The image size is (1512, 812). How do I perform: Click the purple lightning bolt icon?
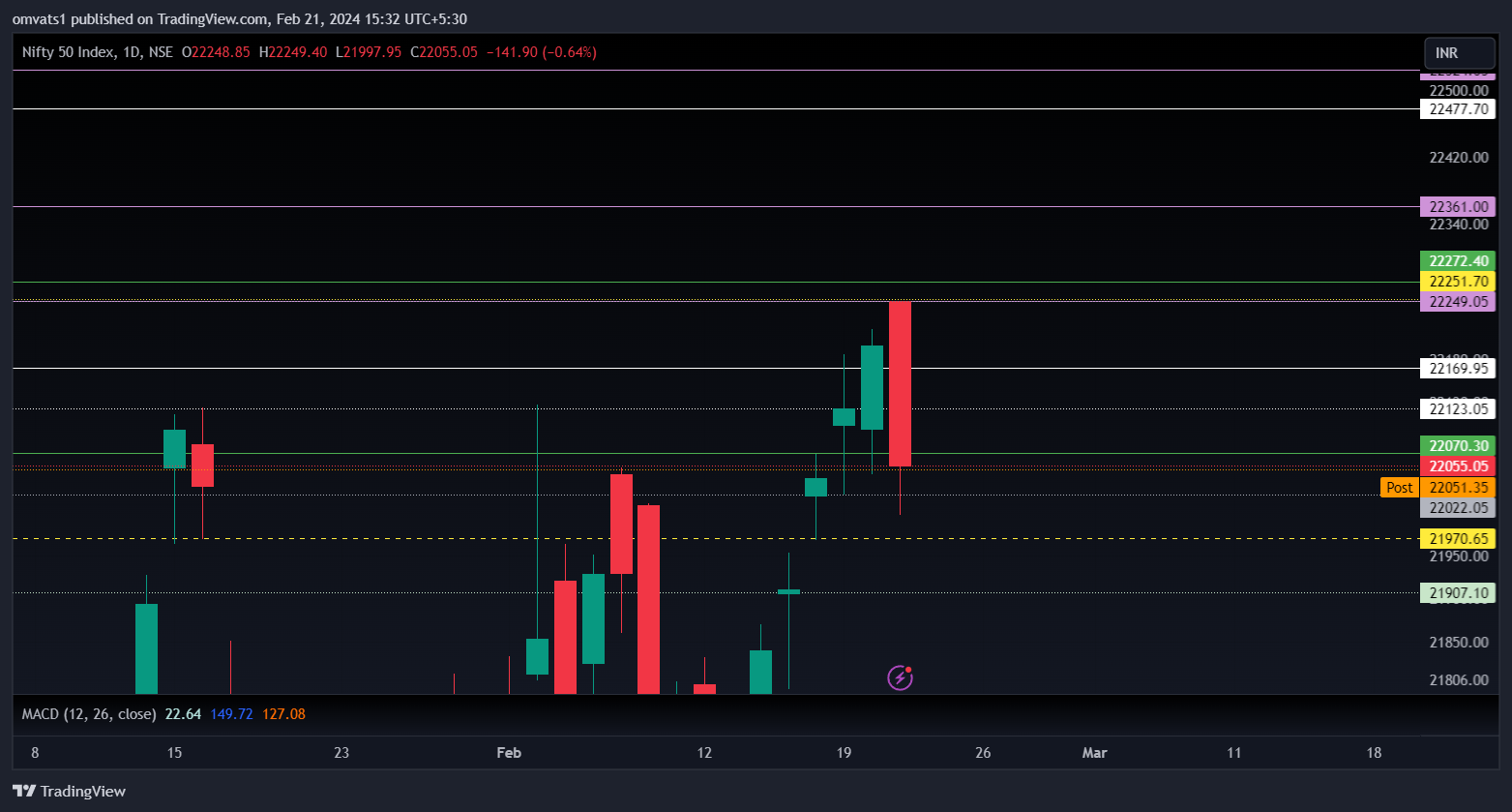(x=900, y=677)
